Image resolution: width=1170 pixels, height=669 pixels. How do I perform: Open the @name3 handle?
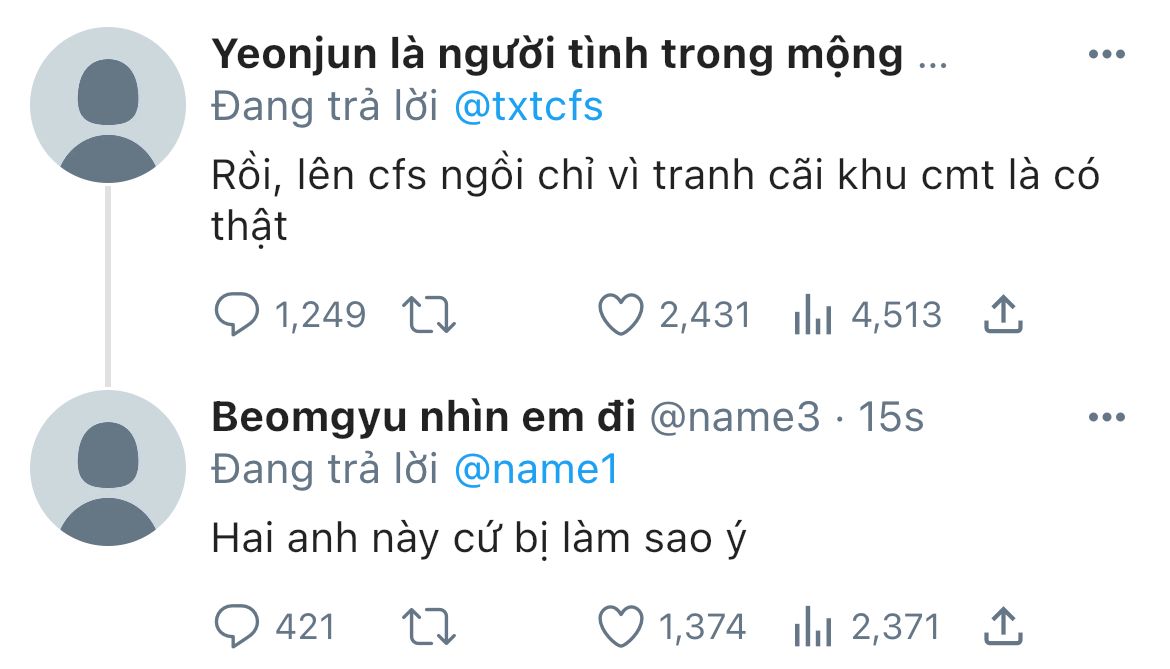tap(735, 418)
